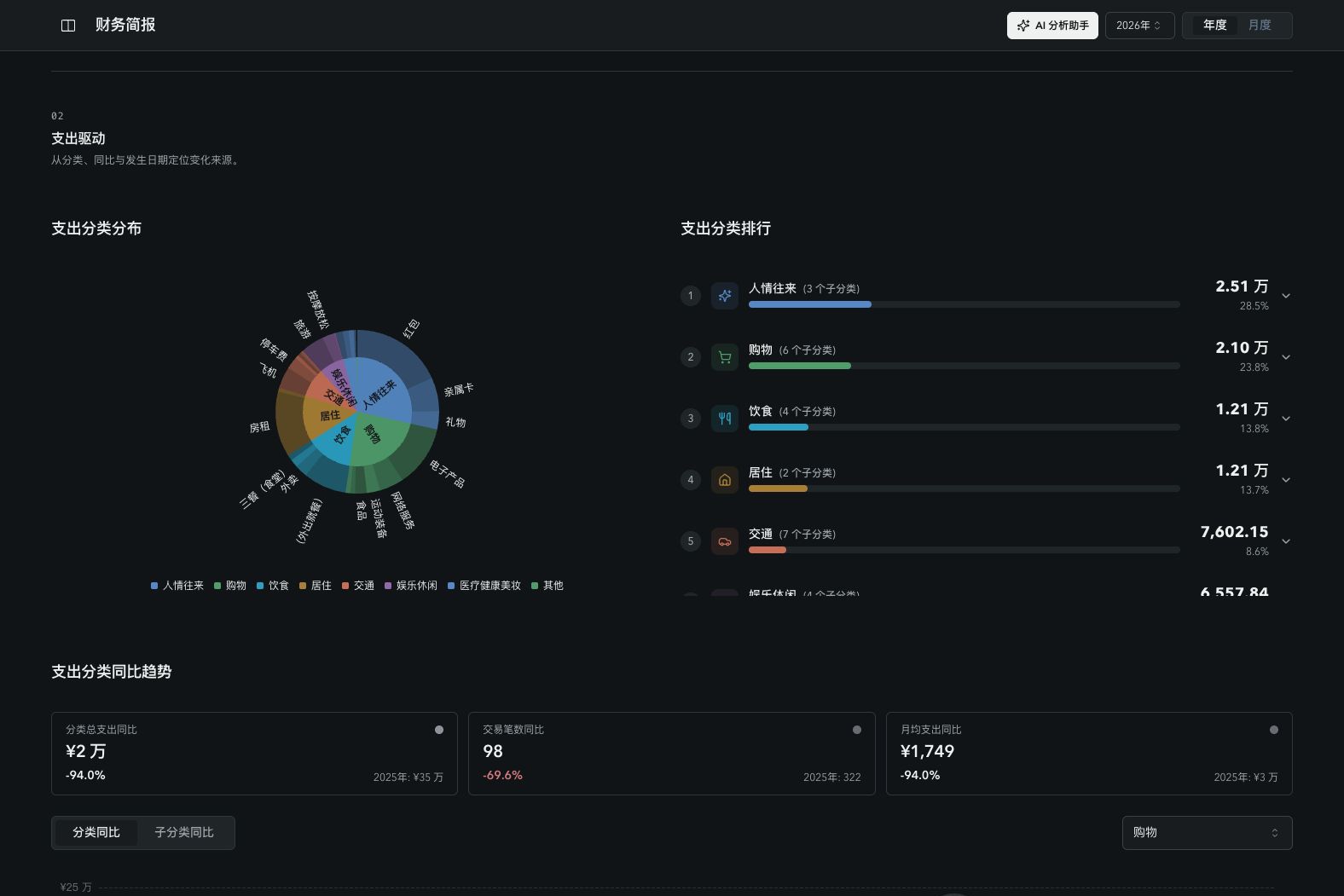Open the AI 分析助手 assistant
This screenshot has height=896, width=1344.
(1052, 26)
